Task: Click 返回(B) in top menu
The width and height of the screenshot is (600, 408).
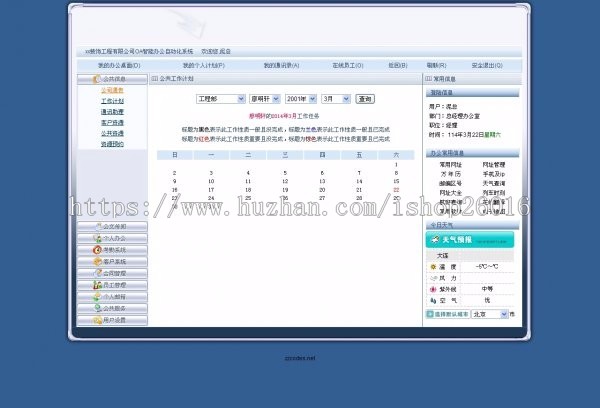Action: tap(398, 65)
